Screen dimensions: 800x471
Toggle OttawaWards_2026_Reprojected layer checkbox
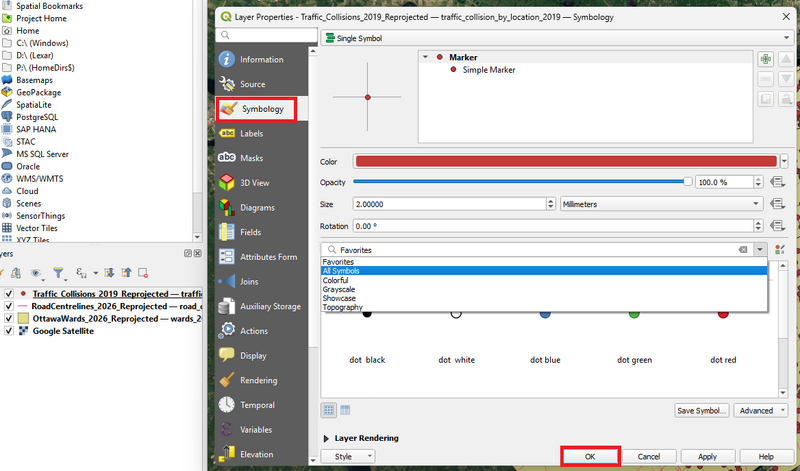(9, 318)
